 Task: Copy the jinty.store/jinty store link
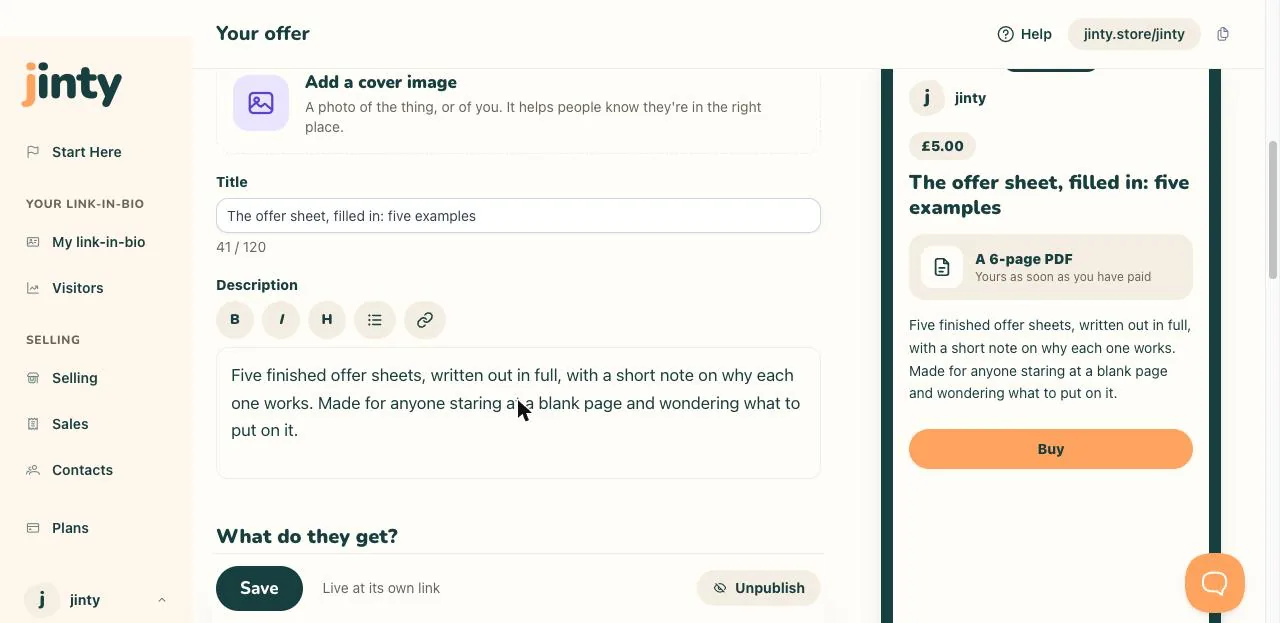pyautogui.click(x=1223, y=34)
